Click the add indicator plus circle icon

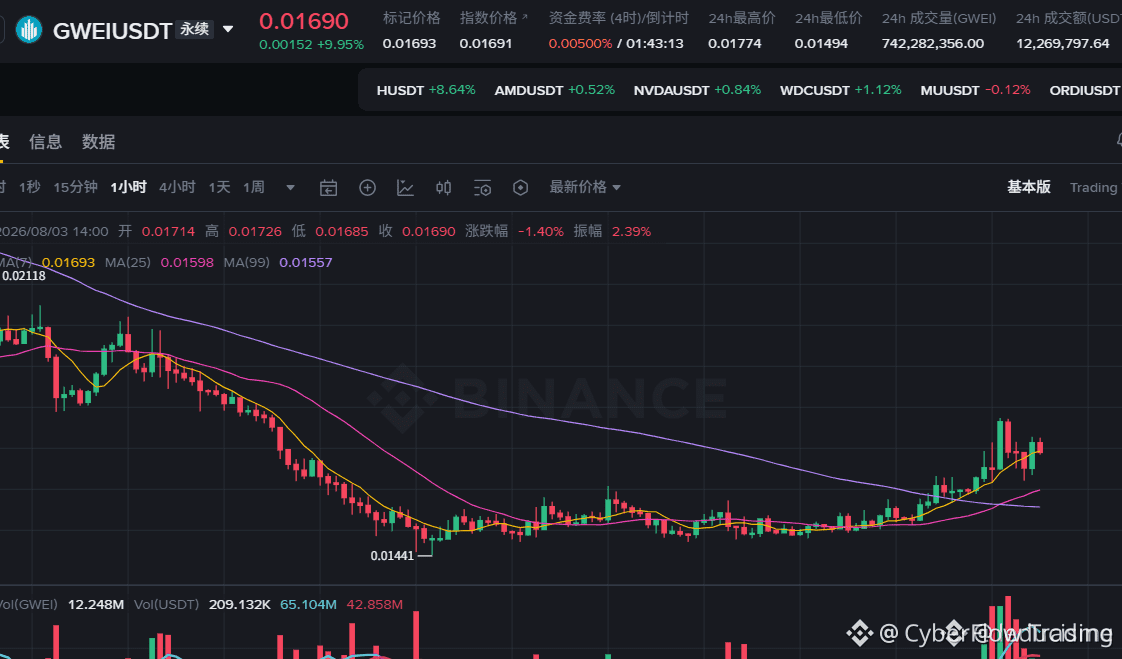[x=367, y=187]
